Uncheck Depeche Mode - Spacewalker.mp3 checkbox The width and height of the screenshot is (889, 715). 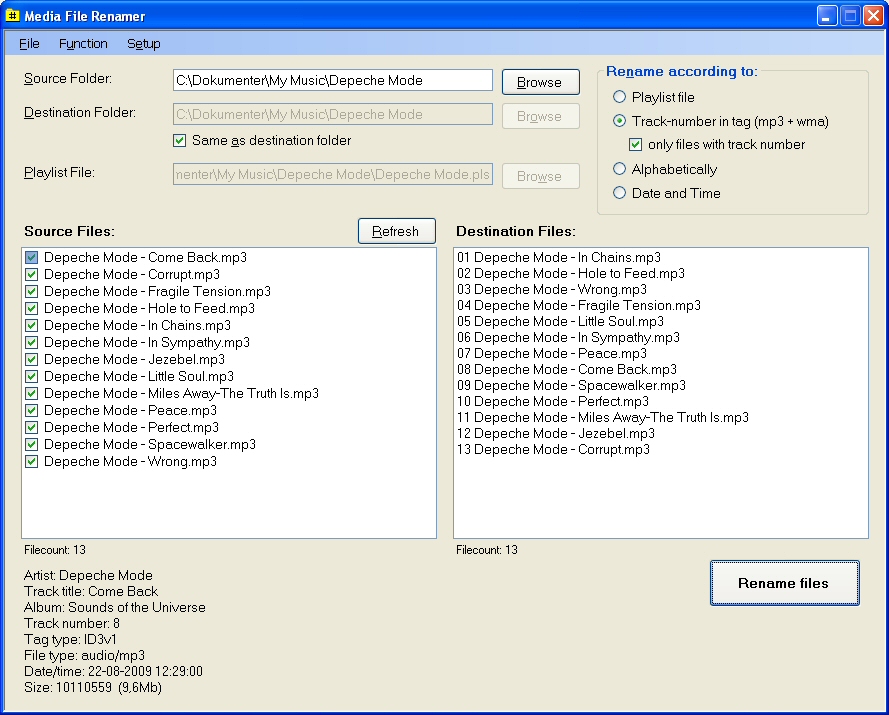[x=32, y=445]
